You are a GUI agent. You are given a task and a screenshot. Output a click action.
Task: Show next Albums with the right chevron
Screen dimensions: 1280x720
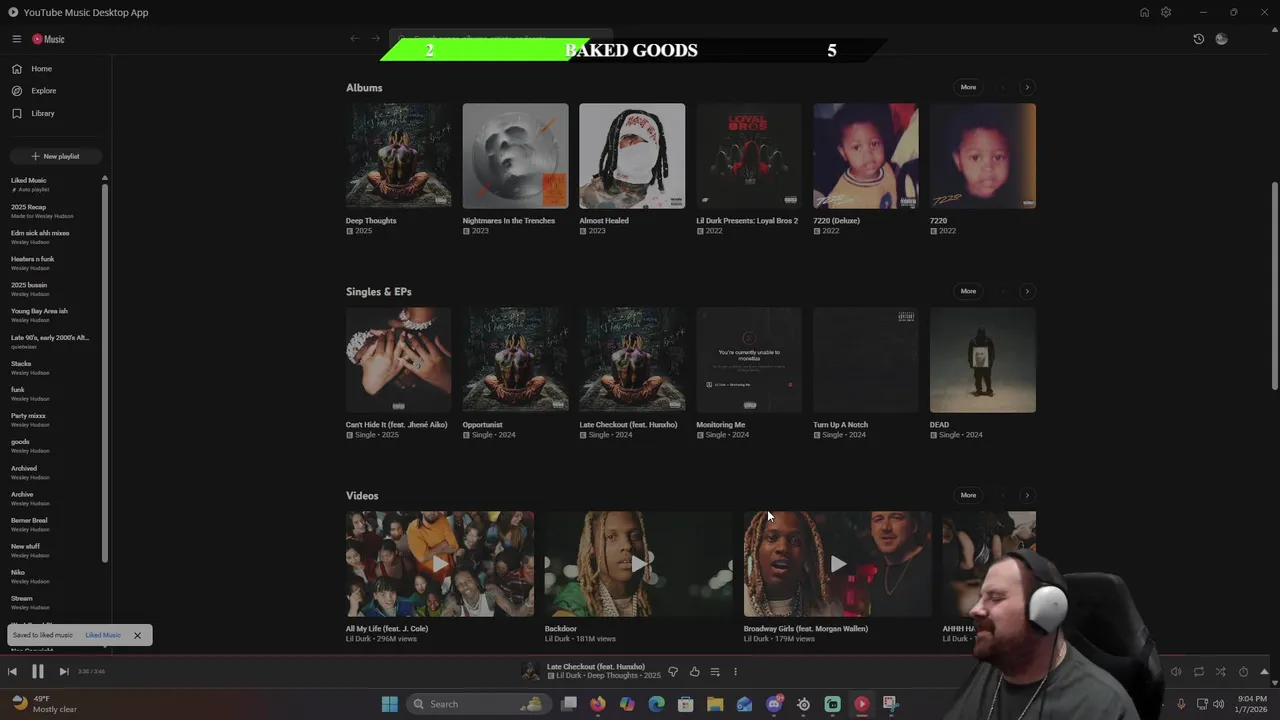point(1027,87)
